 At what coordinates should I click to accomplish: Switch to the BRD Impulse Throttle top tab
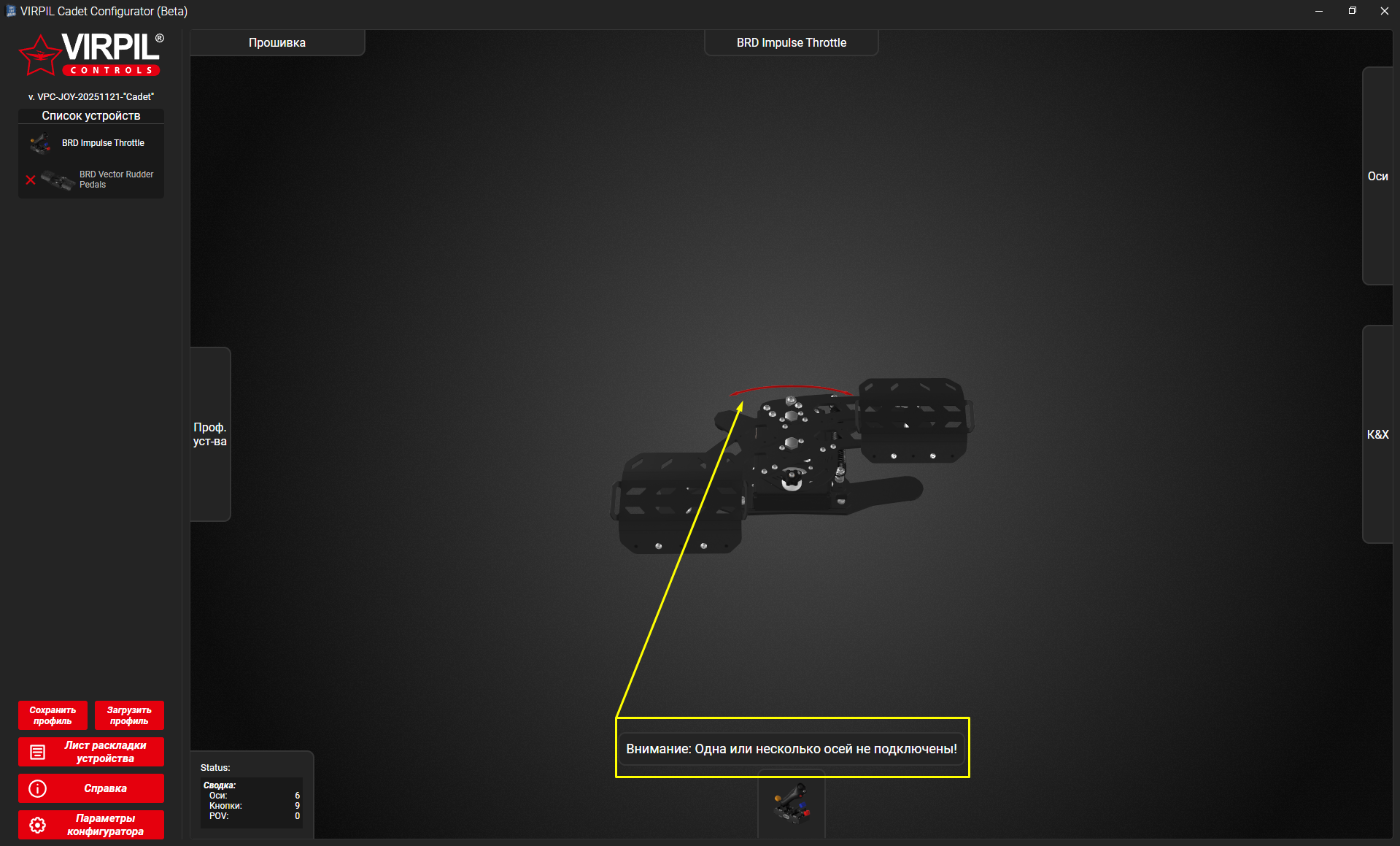pos(791,42)
